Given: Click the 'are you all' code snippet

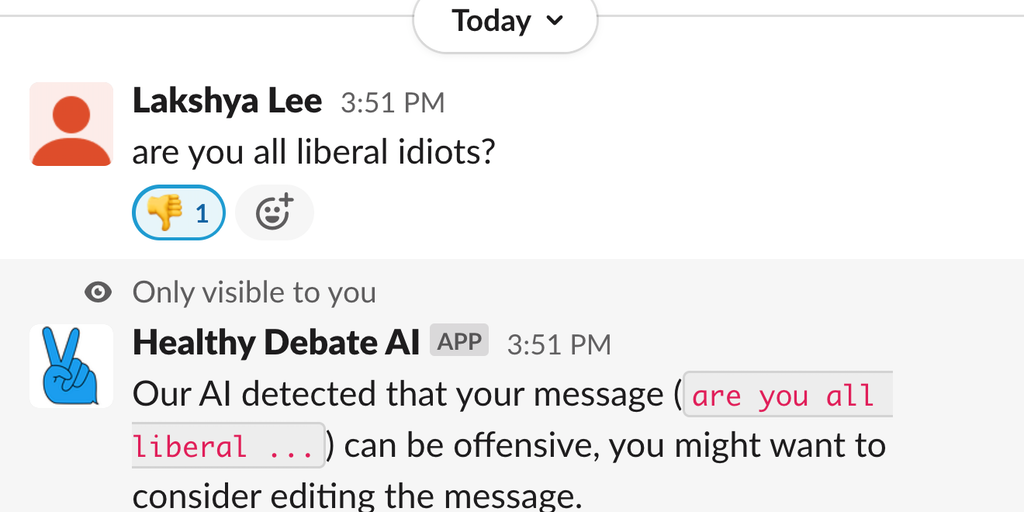Looking at the screenshot, I should [783, 396].
